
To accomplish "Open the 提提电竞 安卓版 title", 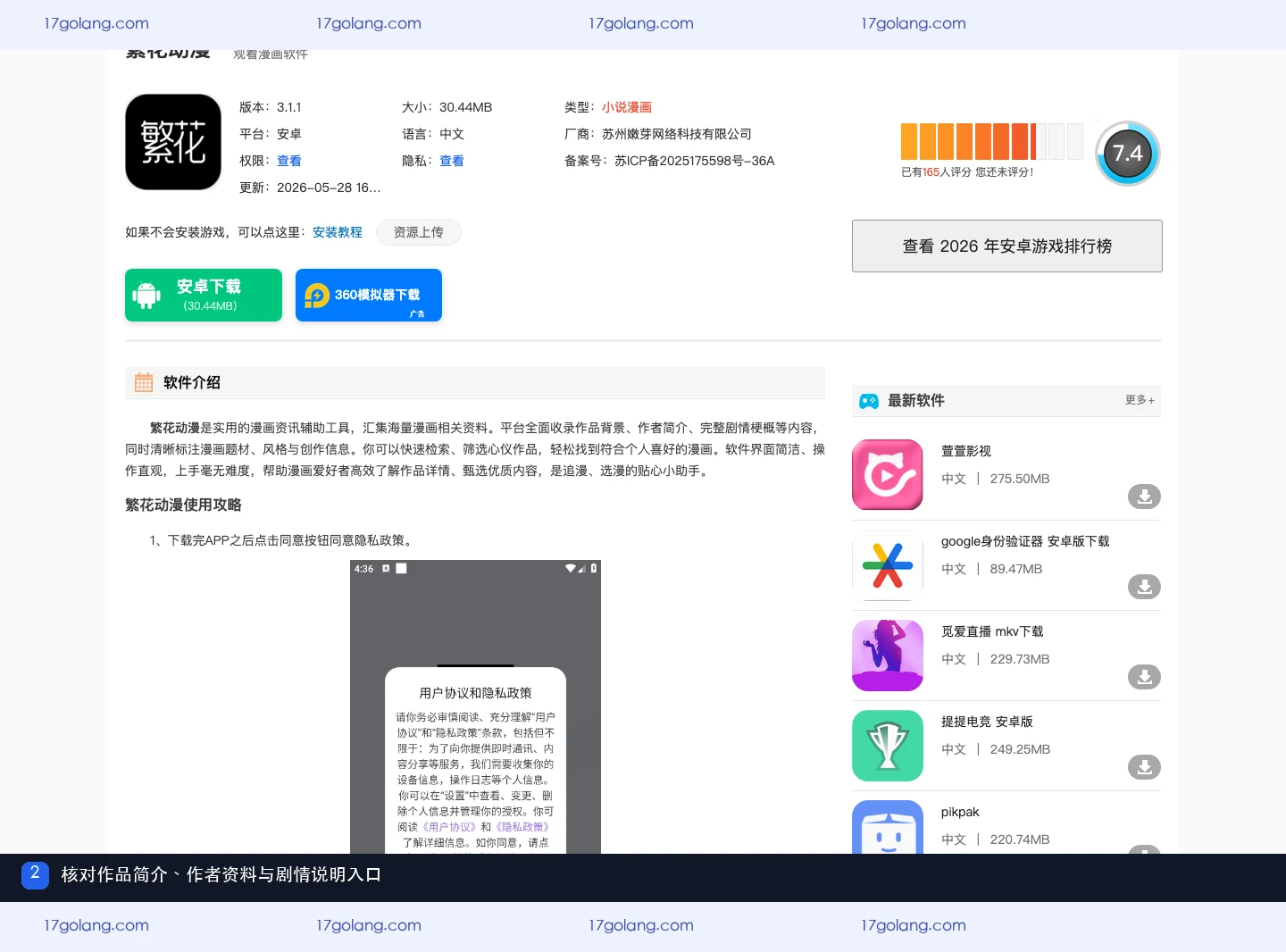I will [x=987, y=722].
